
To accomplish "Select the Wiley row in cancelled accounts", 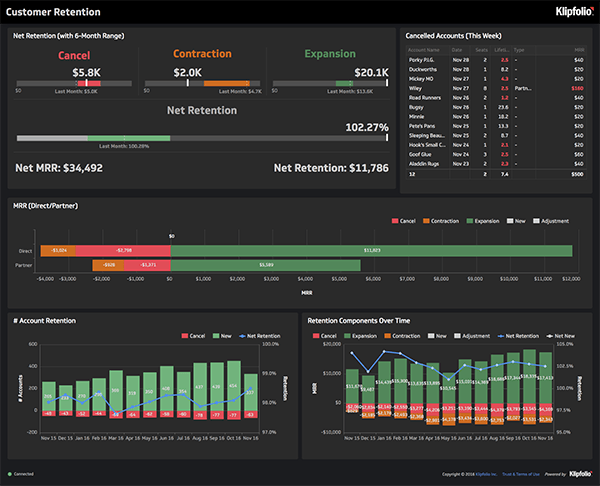I will click(x=496, y=88).
